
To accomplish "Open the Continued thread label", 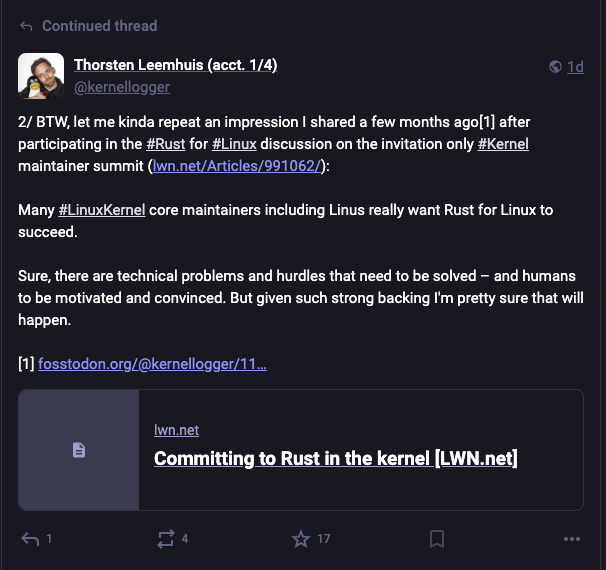I will (100, 26).
